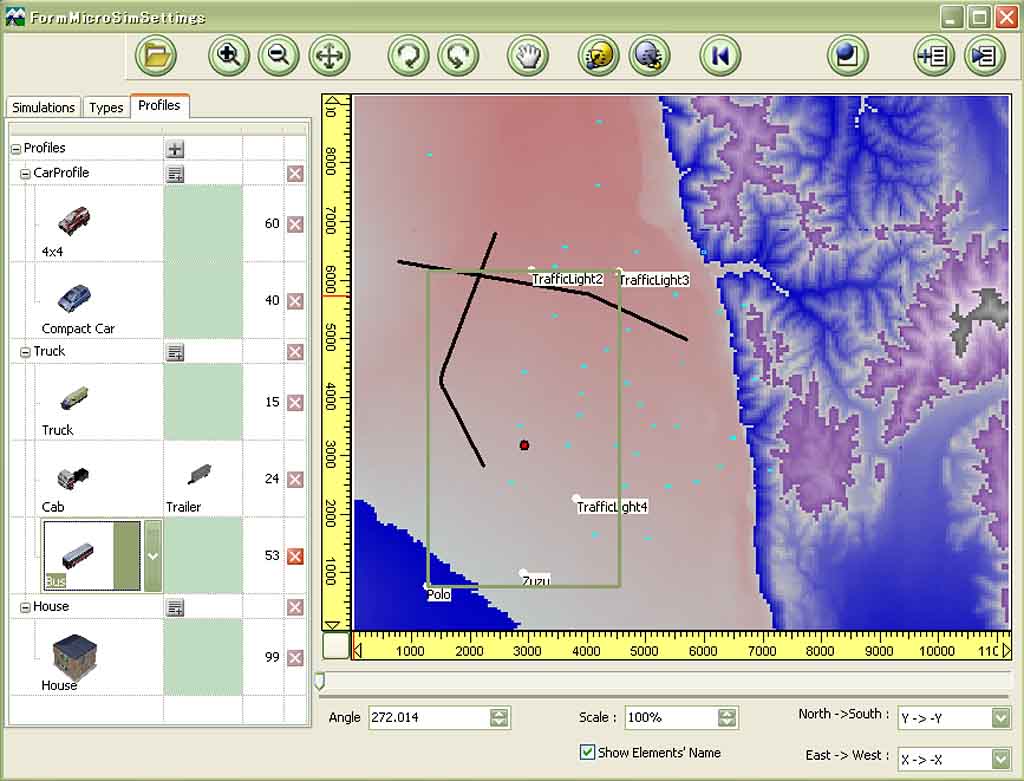Switch to the Types tab

click(x=106, y=108)
